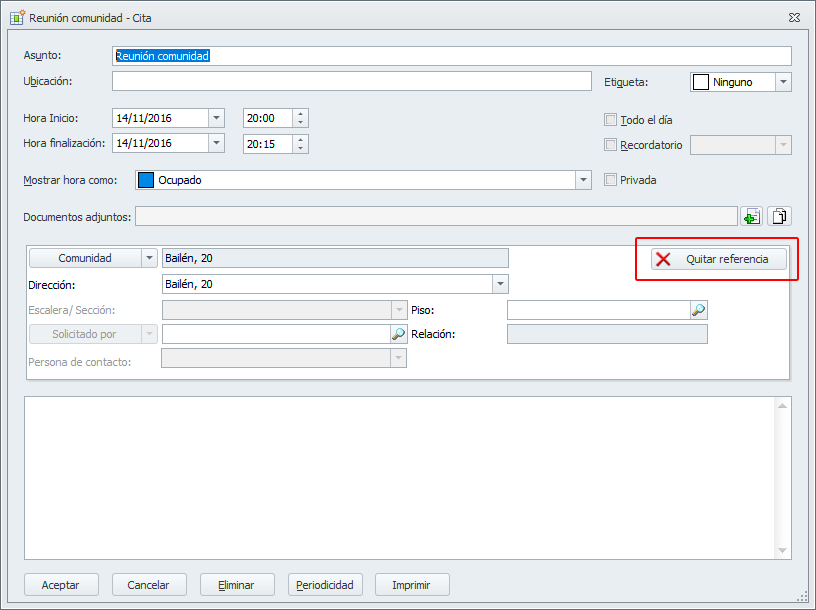Increase the end time 20:15 spinner
This screenshot has height=610, width=816.
[x=300, y=139]
